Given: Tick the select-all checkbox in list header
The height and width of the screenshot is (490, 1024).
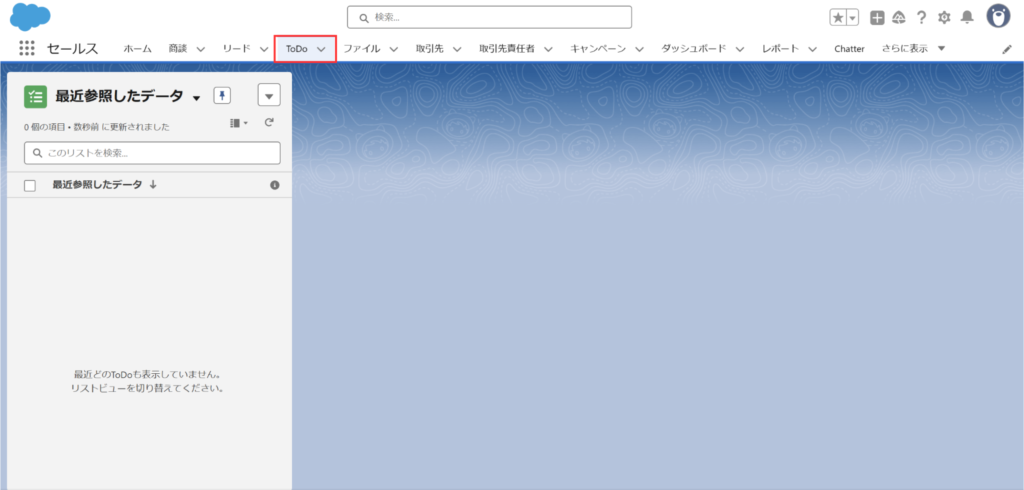Looking at the screenshot, I should point(30,186).
